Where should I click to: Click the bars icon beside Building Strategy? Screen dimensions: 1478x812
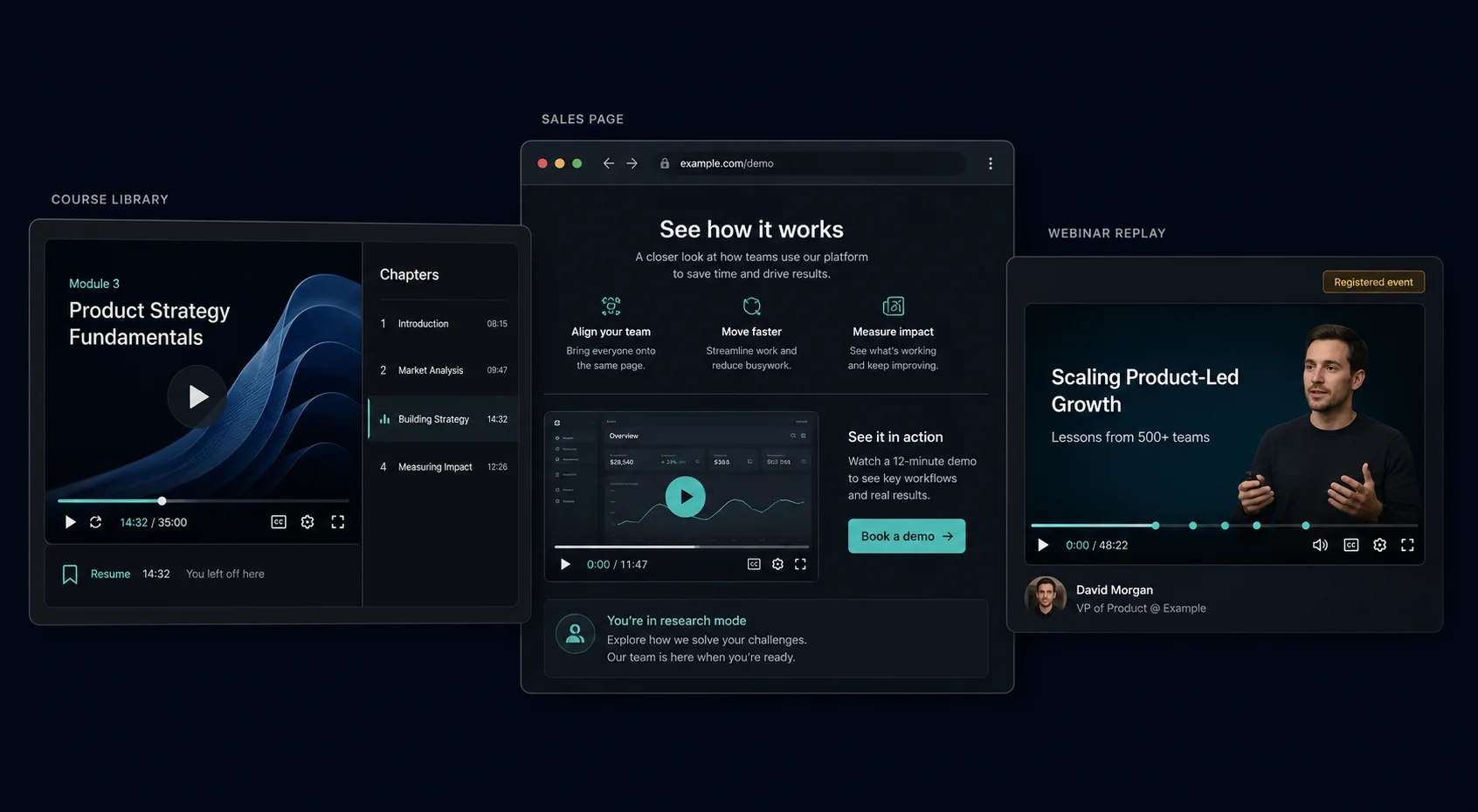click(384, 419)
